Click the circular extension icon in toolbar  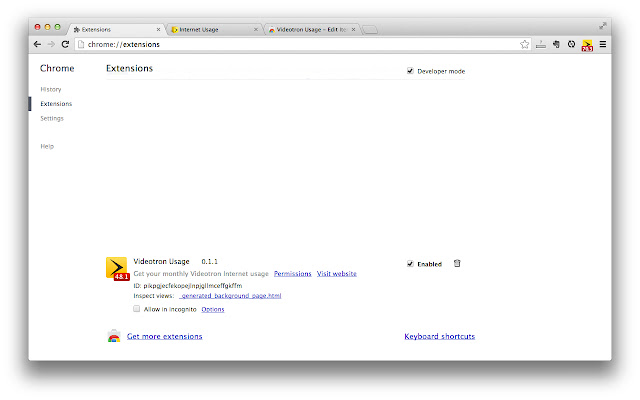tap(571, 44)
